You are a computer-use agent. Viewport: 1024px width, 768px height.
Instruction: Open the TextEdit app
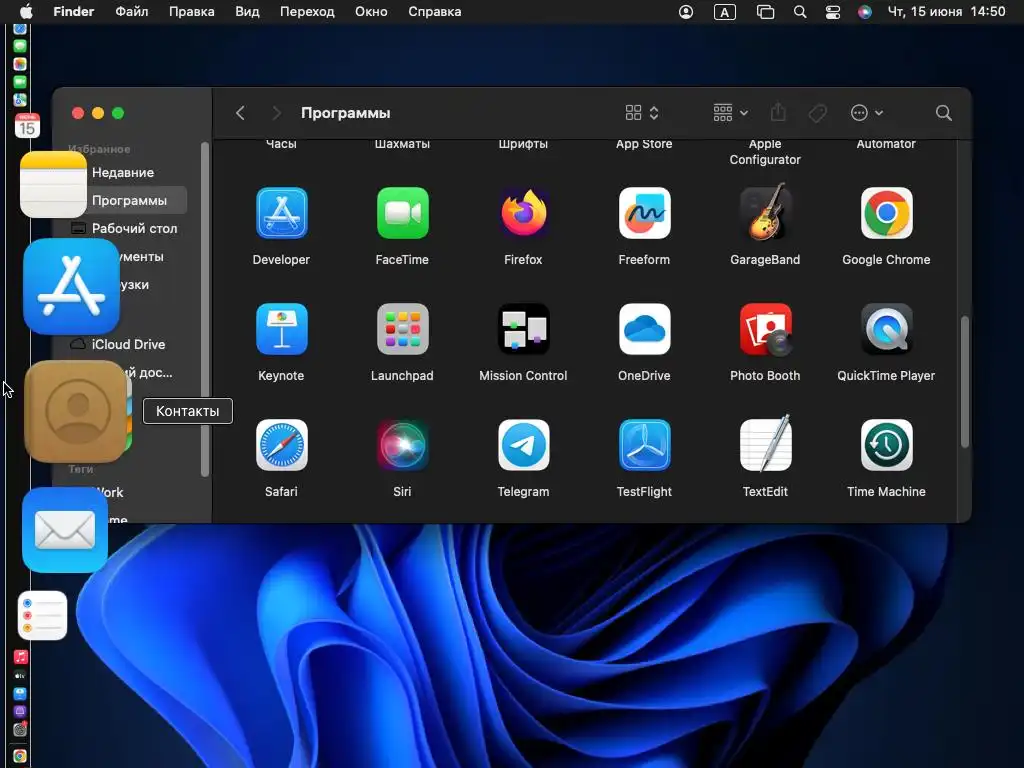pos(765,444)
